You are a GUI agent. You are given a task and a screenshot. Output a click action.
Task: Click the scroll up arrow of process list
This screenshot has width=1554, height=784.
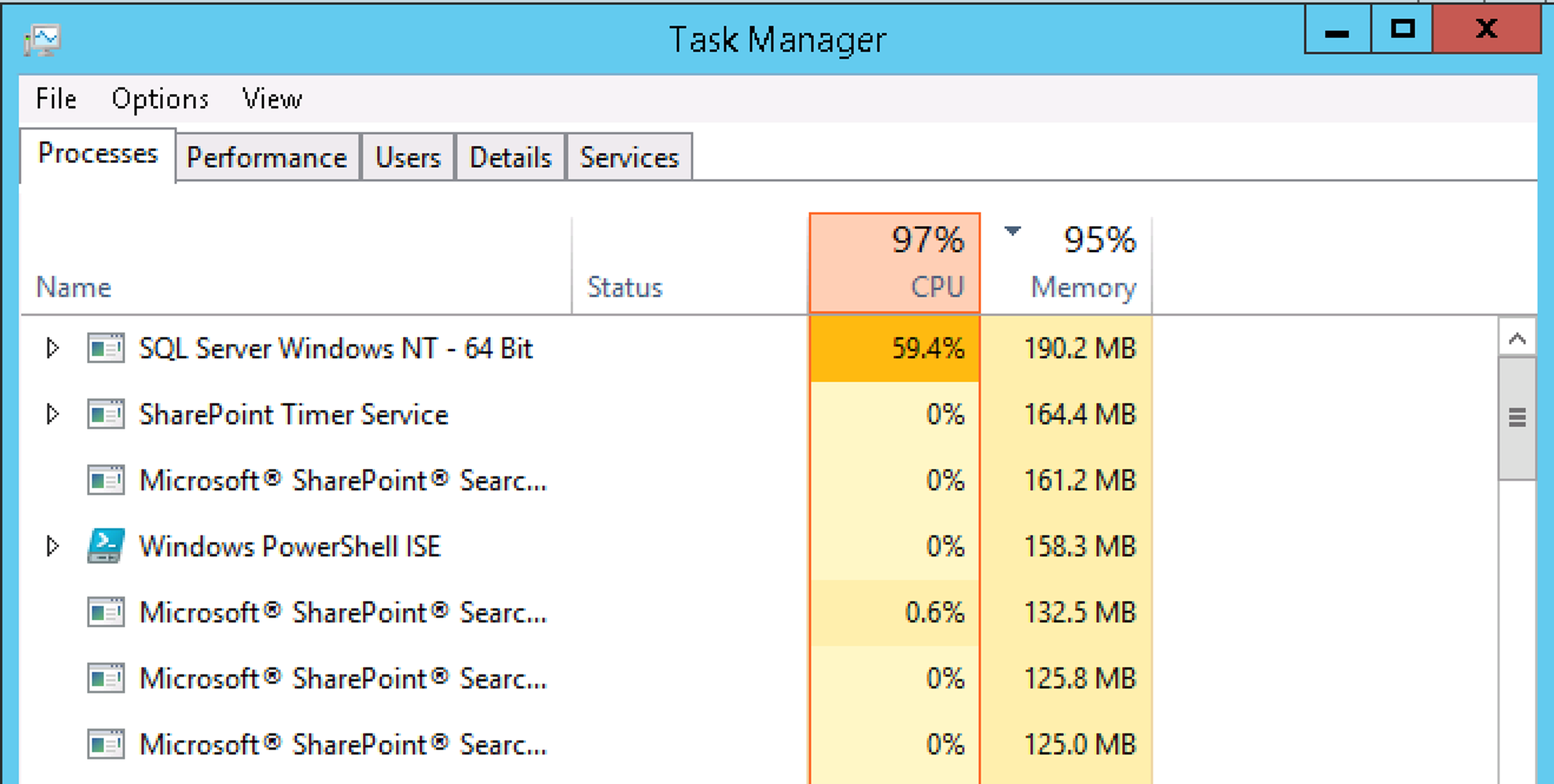(x=1517, y=339)
